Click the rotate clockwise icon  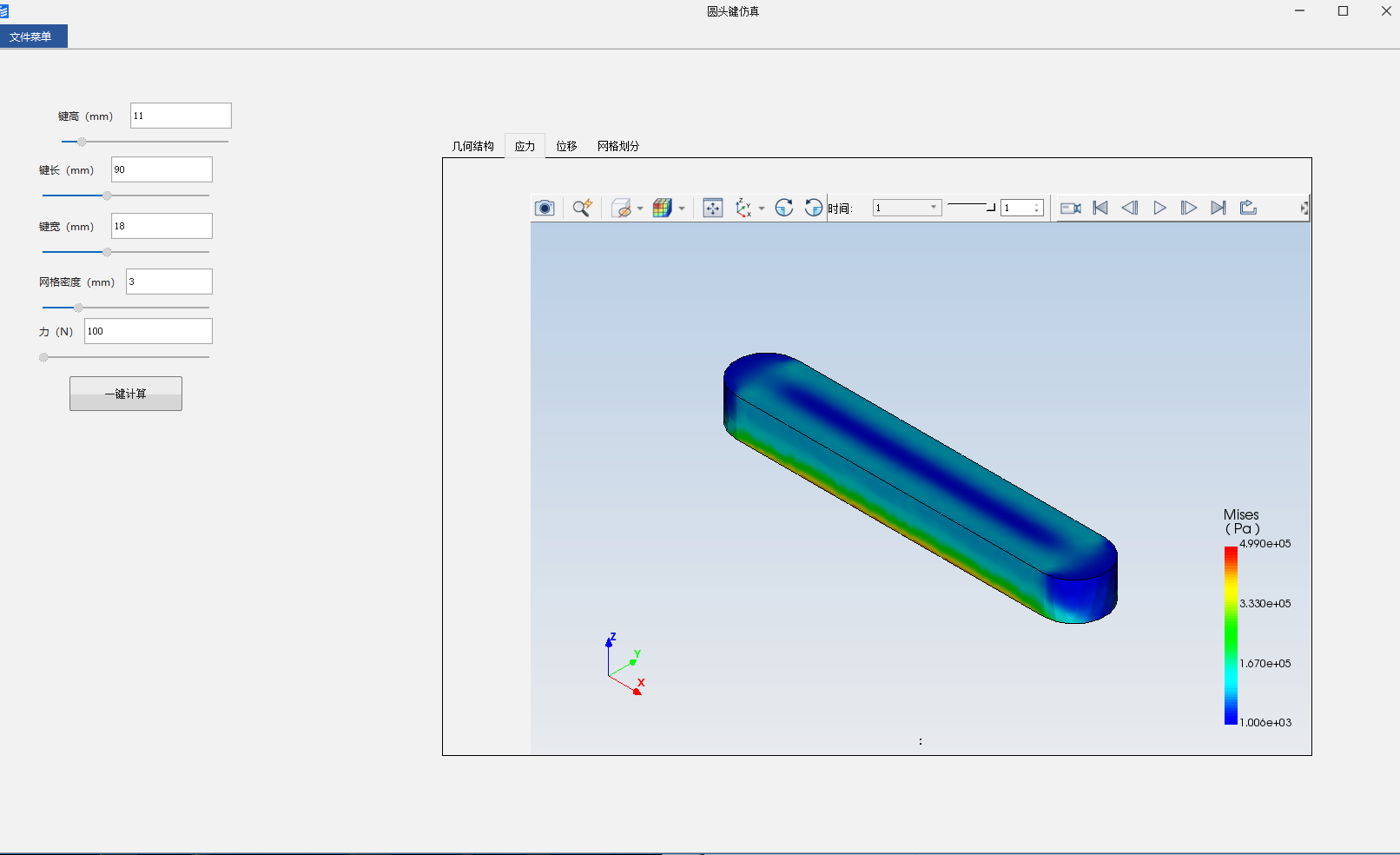pos(783,208)
